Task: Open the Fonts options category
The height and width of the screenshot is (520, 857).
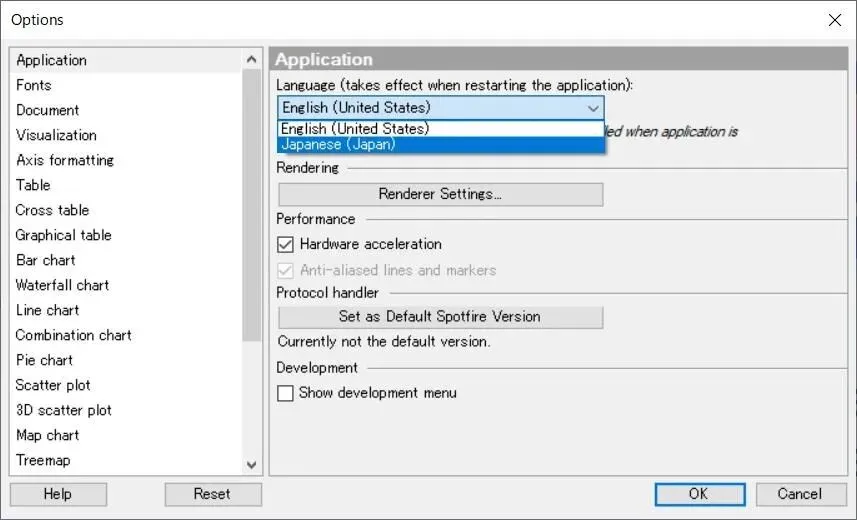Action: click(x=34, y=85)
